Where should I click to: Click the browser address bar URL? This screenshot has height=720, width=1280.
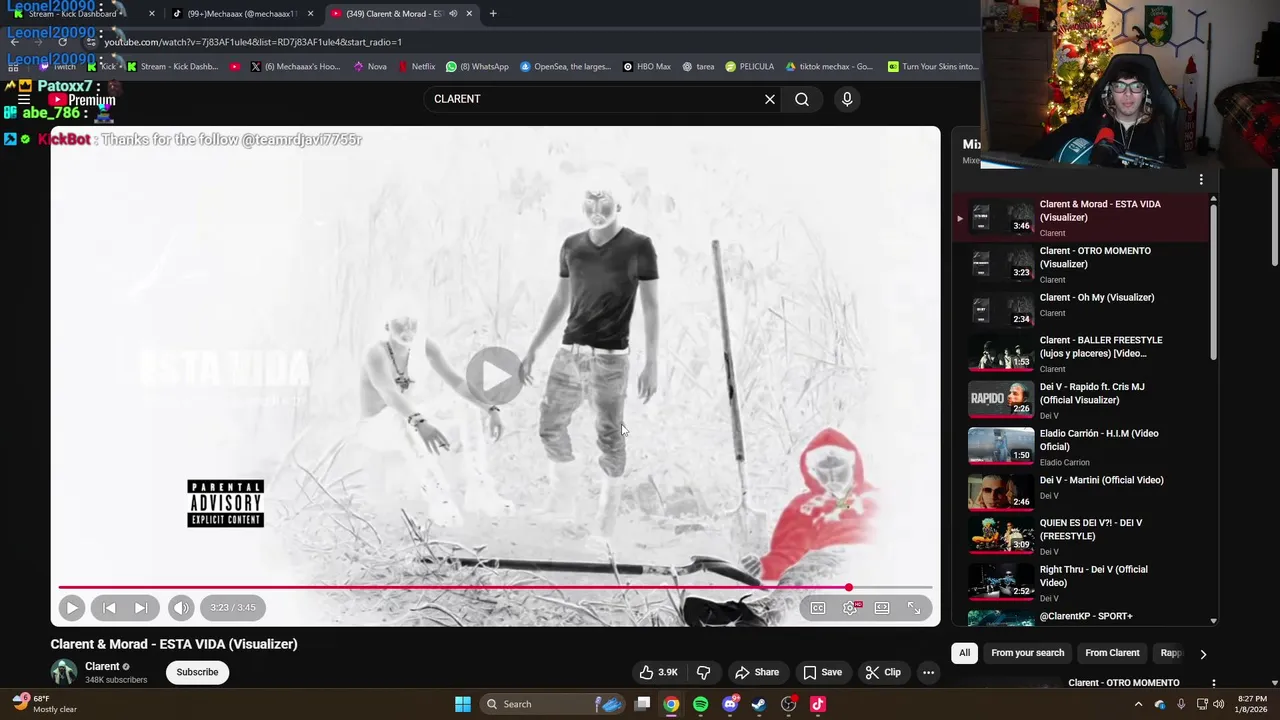pos(253,42)
